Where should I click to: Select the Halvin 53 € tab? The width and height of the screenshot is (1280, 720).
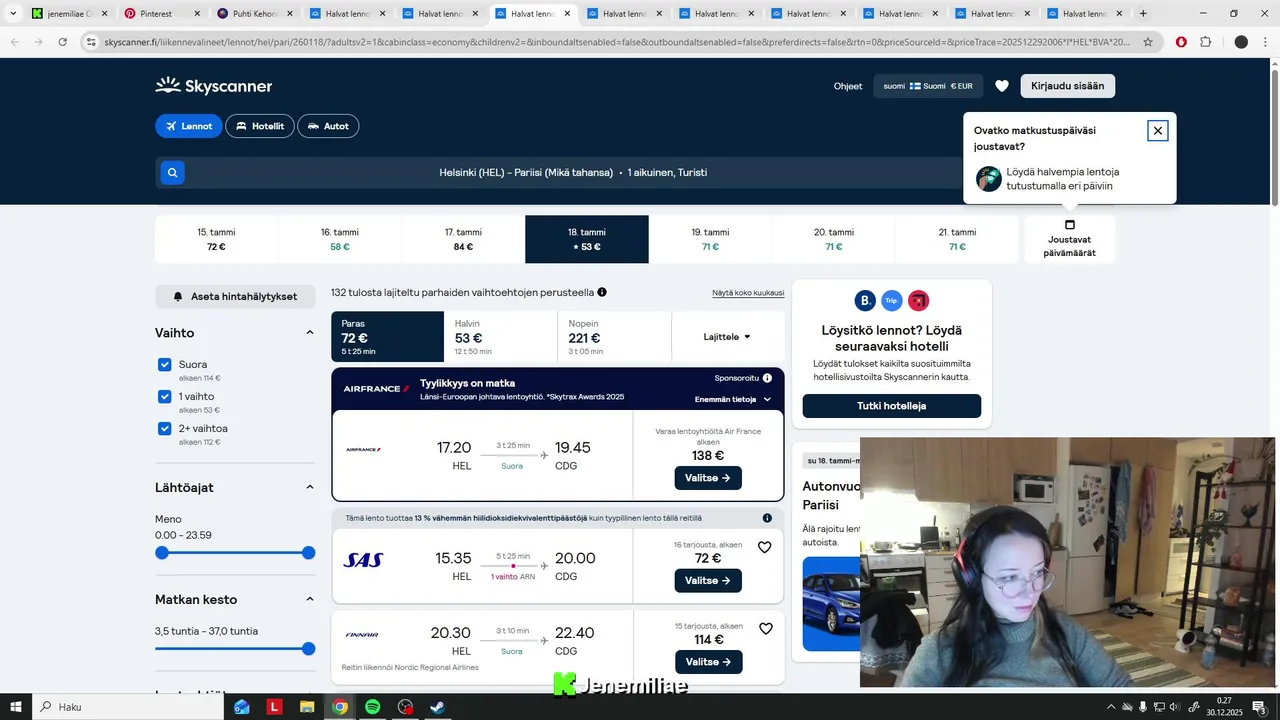tap(500, 337)
